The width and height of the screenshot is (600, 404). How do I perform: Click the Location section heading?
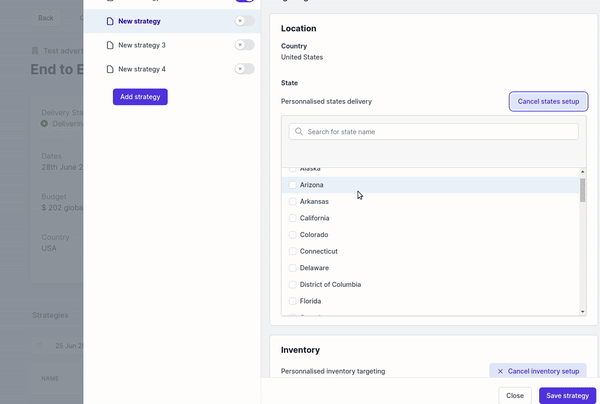(x=298, y=28)
